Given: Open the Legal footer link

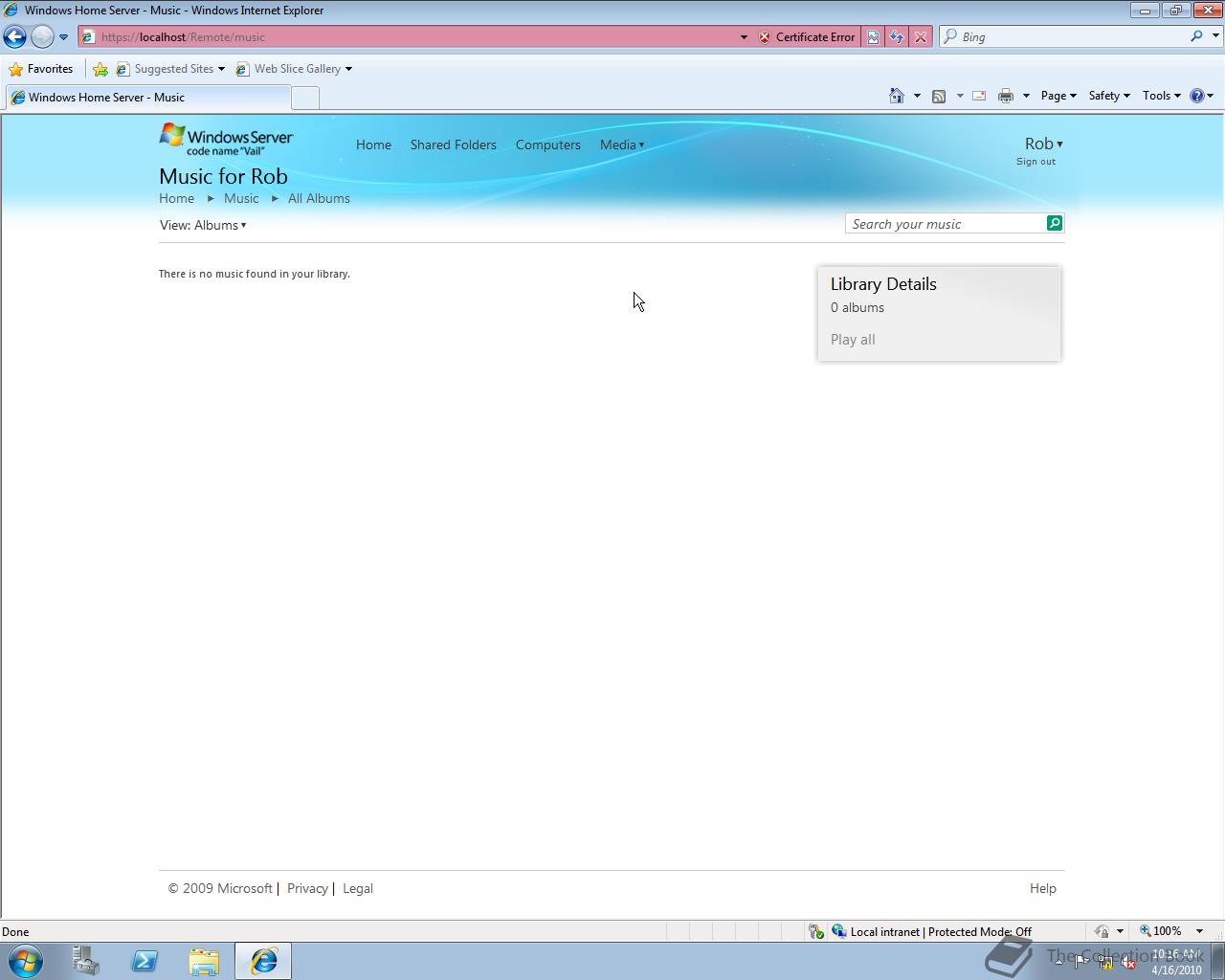Looking at the screenshot, I should pos(358,889).
